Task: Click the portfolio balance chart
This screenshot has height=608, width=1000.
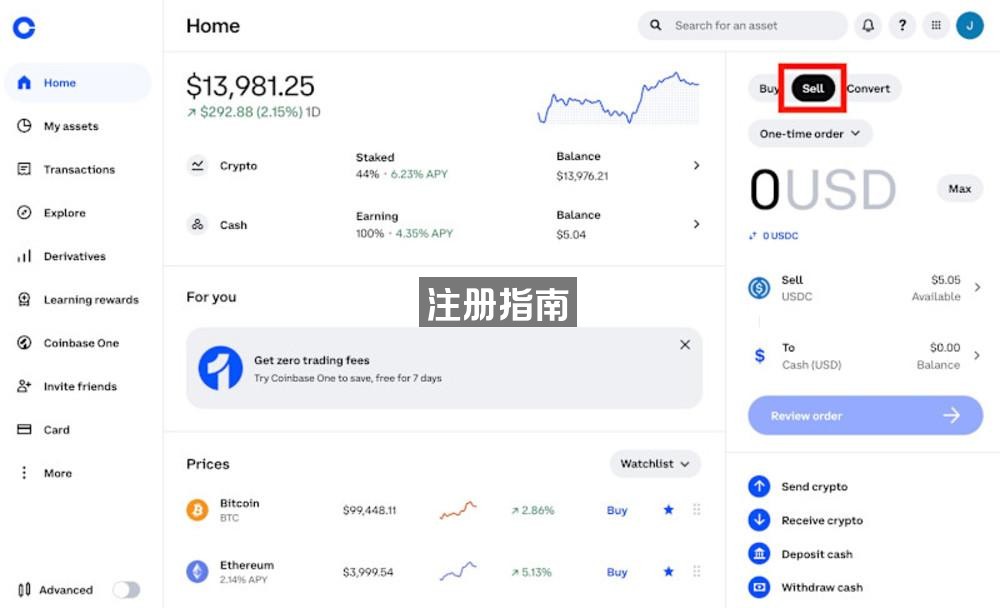Action: 619,98
